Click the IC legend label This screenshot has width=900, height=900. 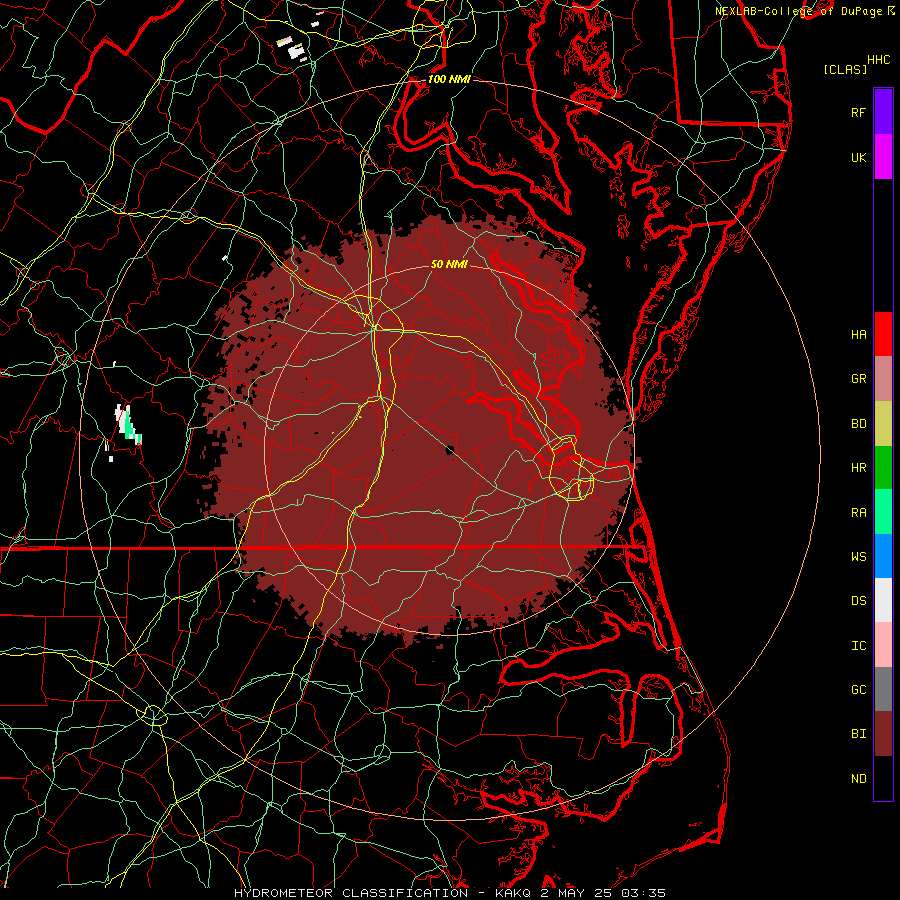tap(858, 645)
